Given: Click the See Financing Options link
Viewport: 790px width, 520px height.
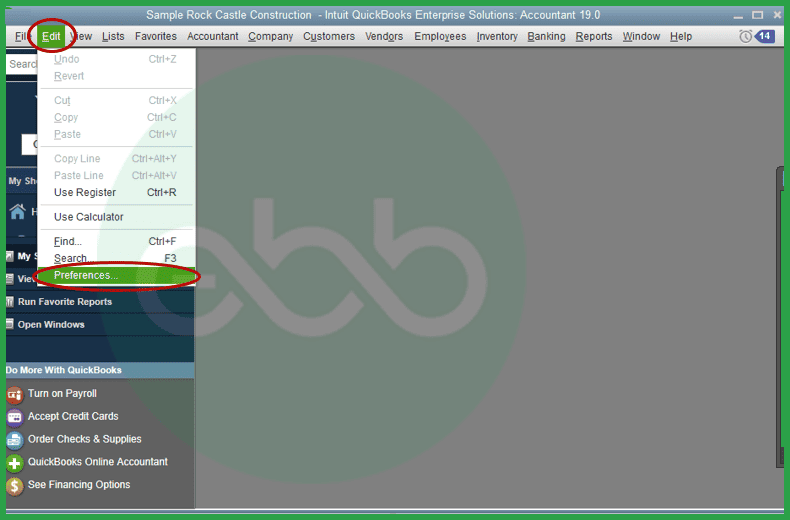Looking at the screenshot, I should pos(79,485).
